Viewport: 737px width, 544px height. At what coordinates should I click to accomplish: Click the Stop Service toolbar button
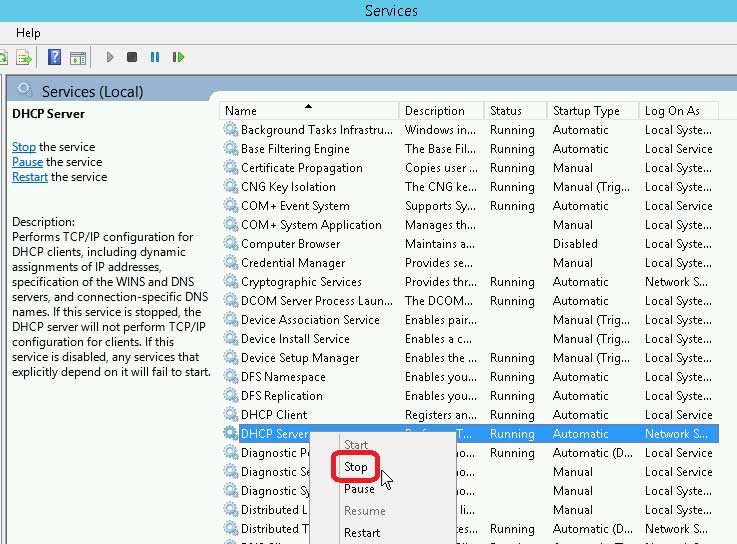[x=132, y=58]
